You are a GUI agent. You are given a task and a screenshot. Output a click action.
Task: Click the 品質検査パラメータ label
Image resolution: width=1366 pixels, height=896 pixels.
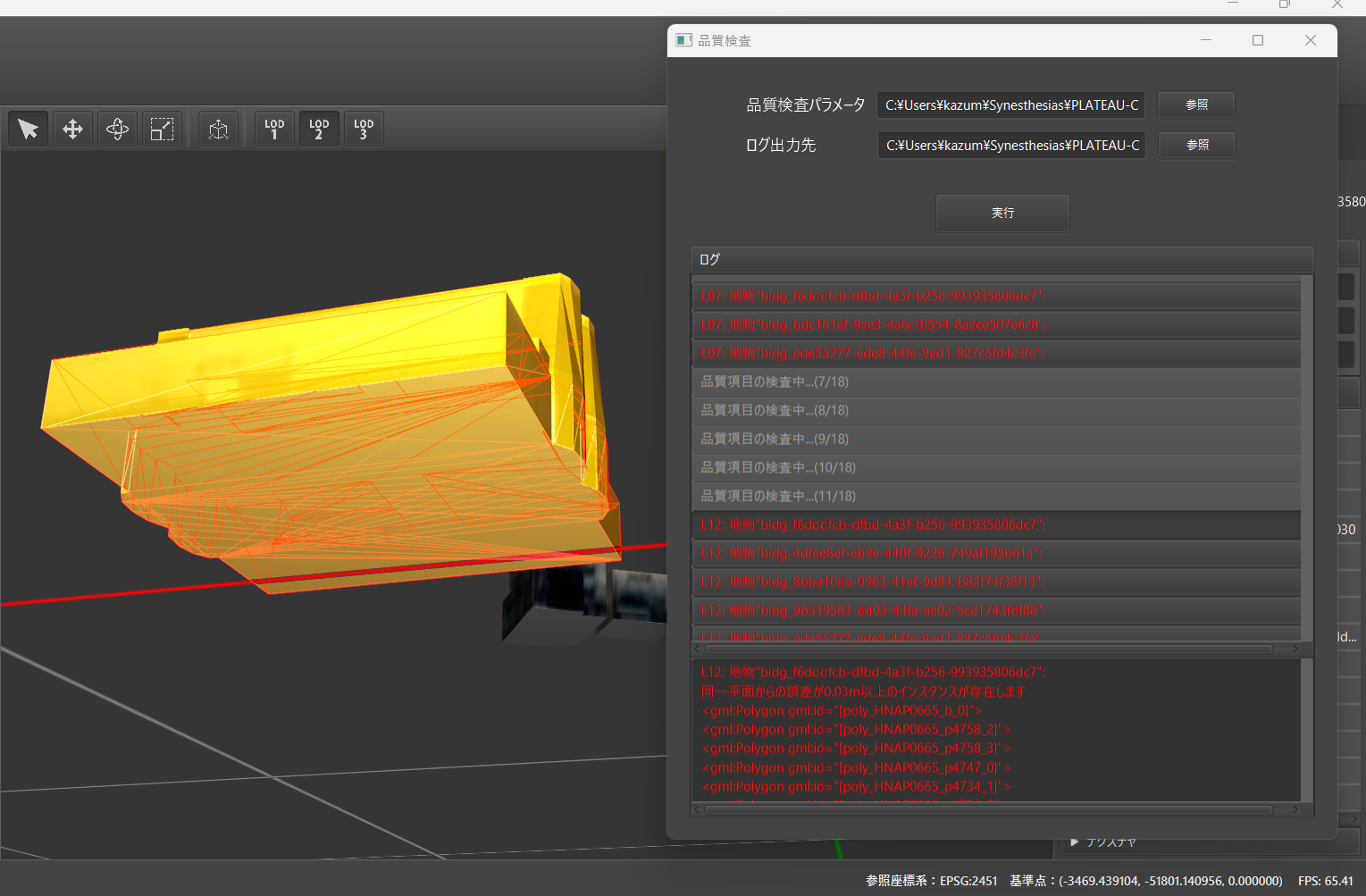coord(805,105)
